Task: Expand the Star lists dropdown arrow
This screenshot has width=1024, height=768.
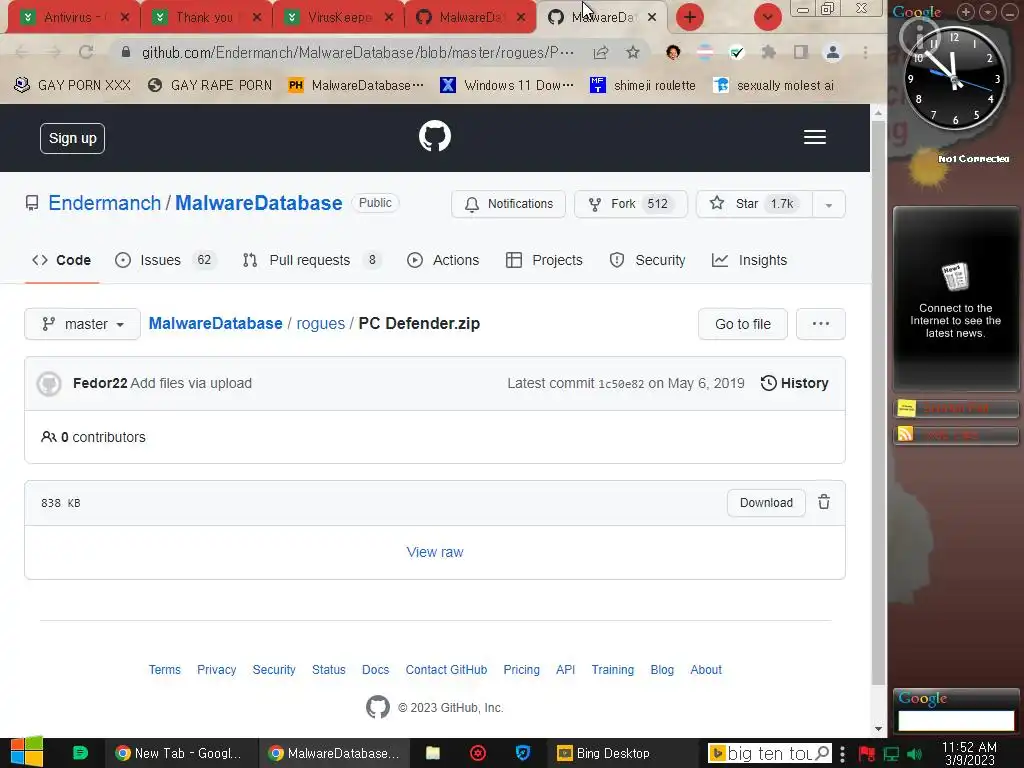Action: [x=829, y=204]
